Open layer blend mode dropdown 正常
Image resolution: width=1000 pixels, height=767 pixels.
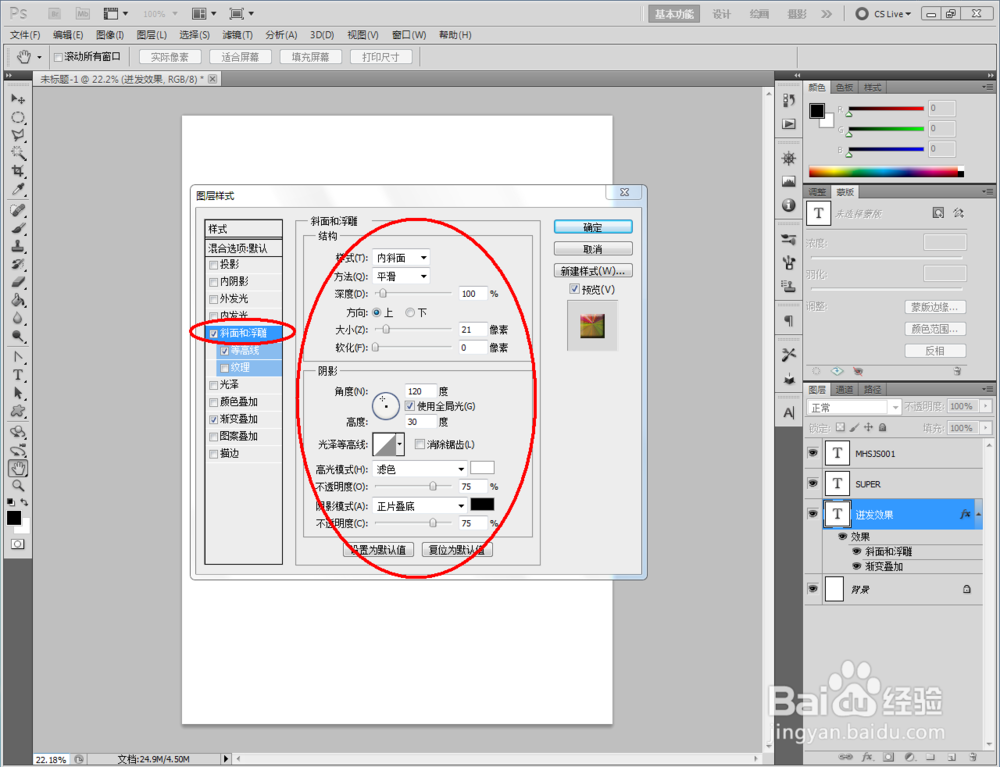point(853,407)
